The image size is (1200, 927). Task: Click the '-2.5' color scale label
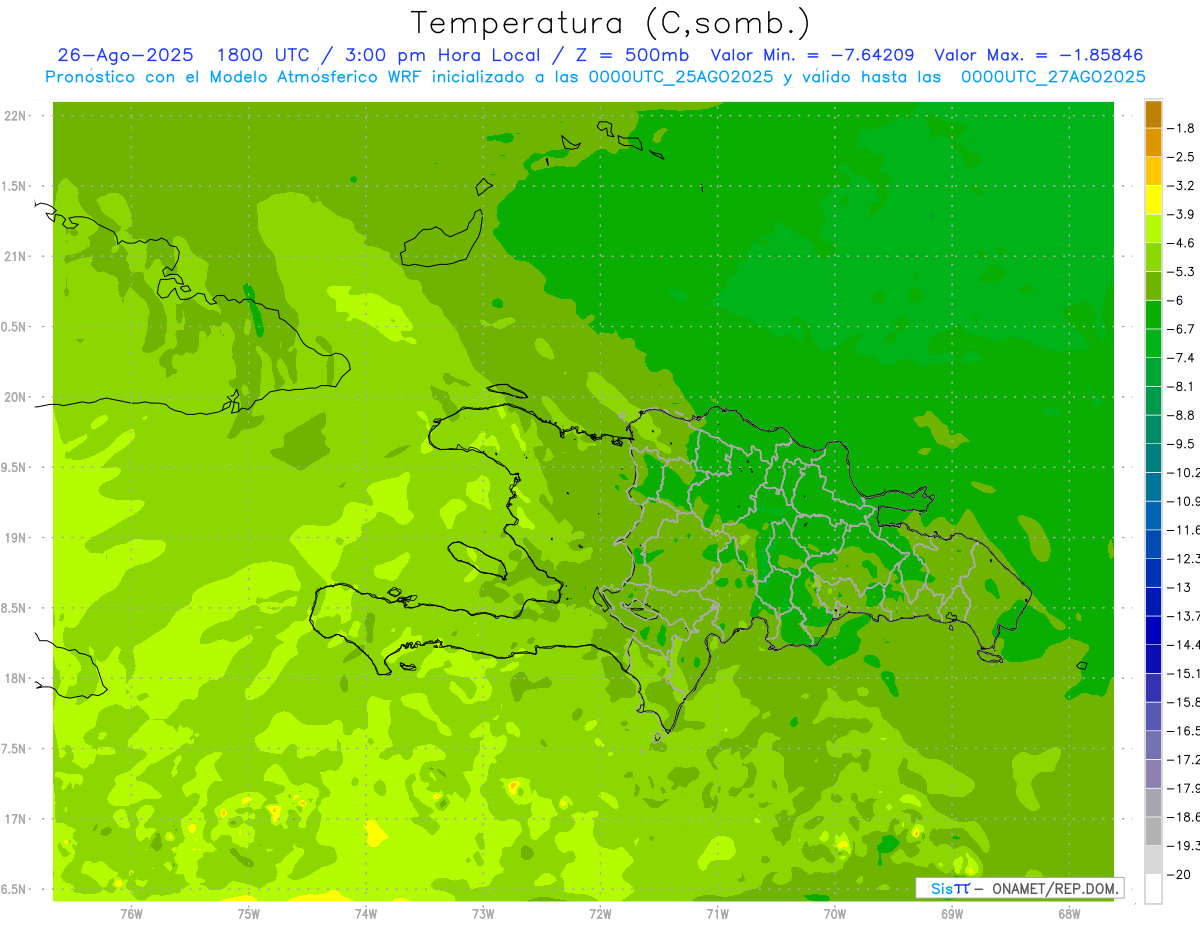coord(1181,157)
